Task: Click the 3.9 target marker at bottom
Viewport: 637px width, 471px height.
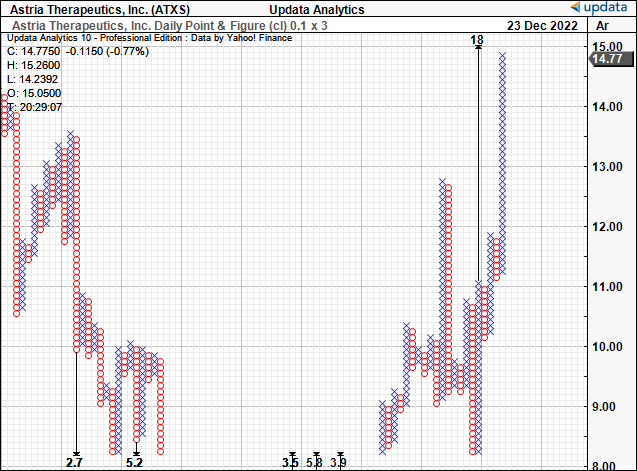Action: [338, 462]
